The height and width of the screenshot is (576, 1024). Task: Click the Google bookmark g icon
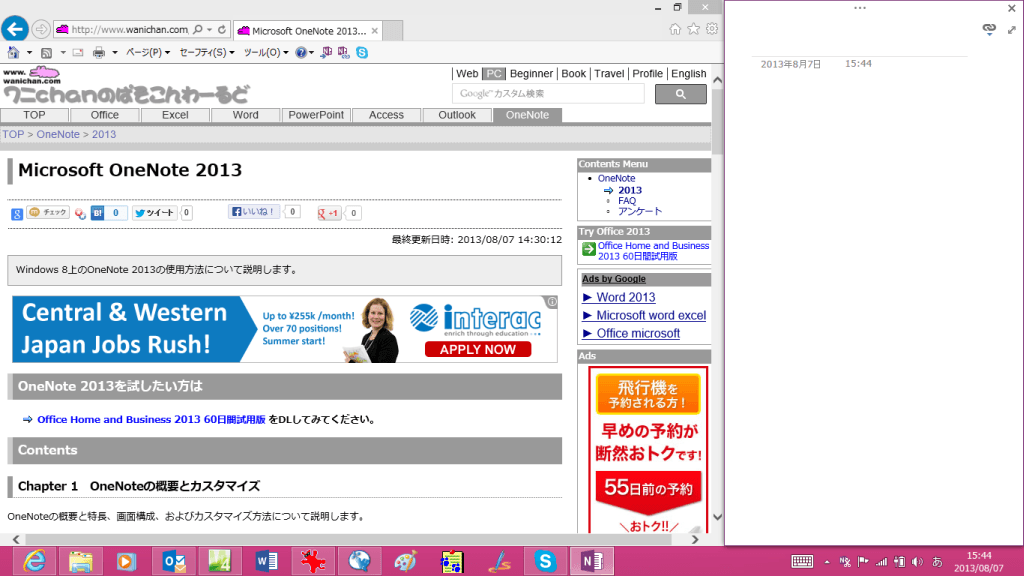17,214
